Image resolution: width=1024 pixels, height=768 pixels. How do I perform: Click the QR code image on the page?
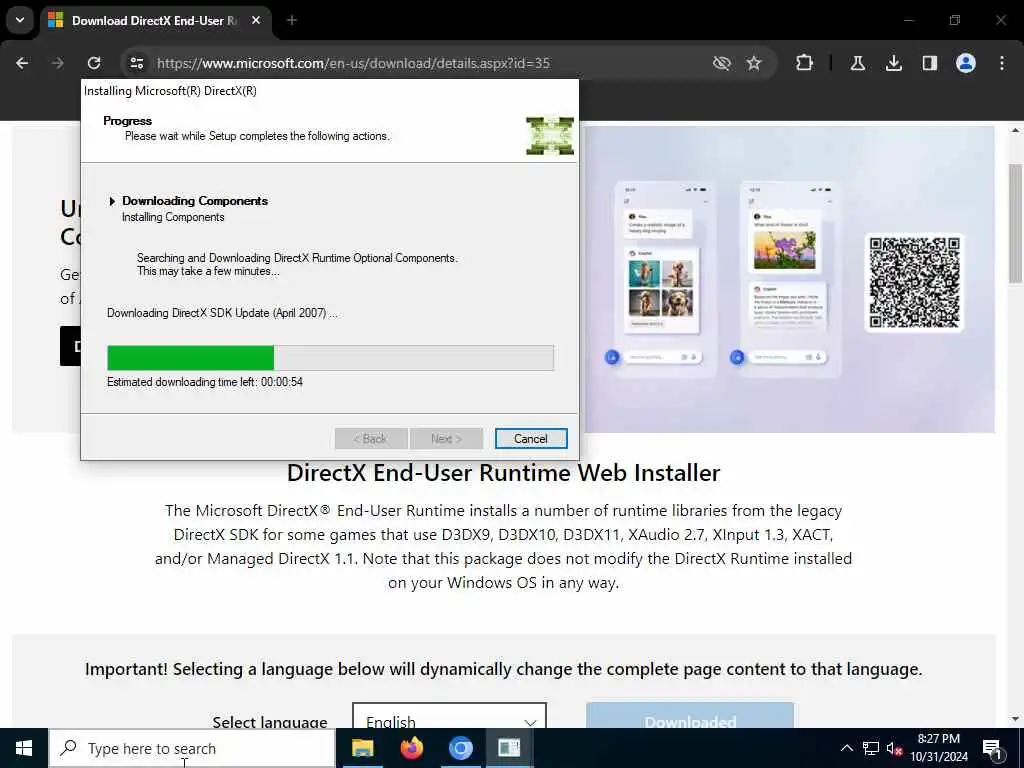click(914, 283)
